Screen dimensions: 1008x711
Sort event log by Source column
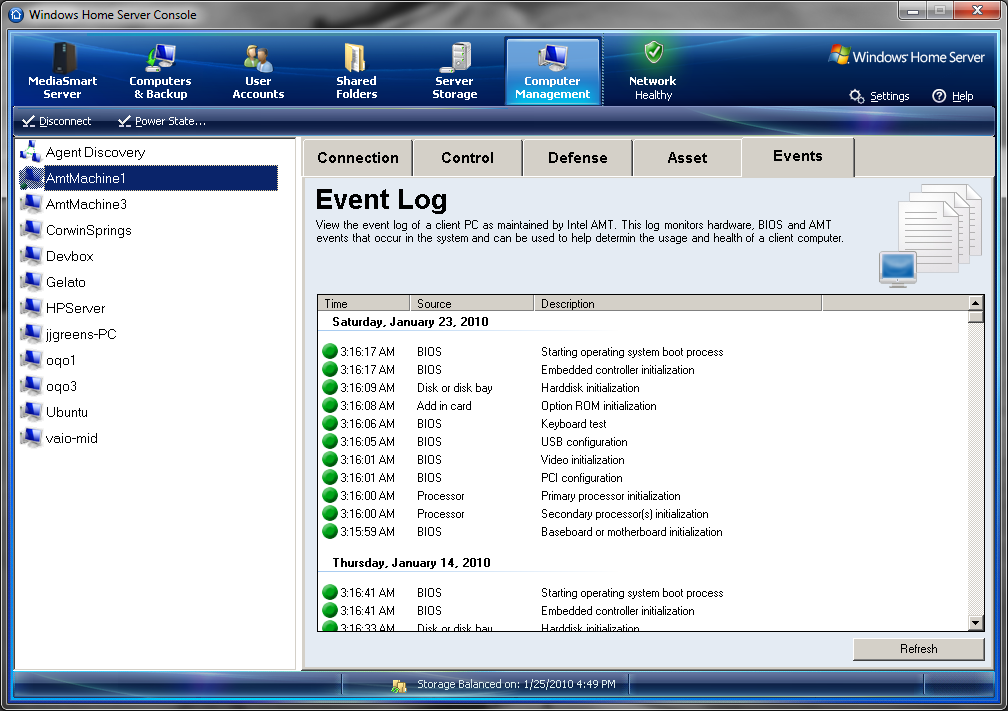coord(472,303)
